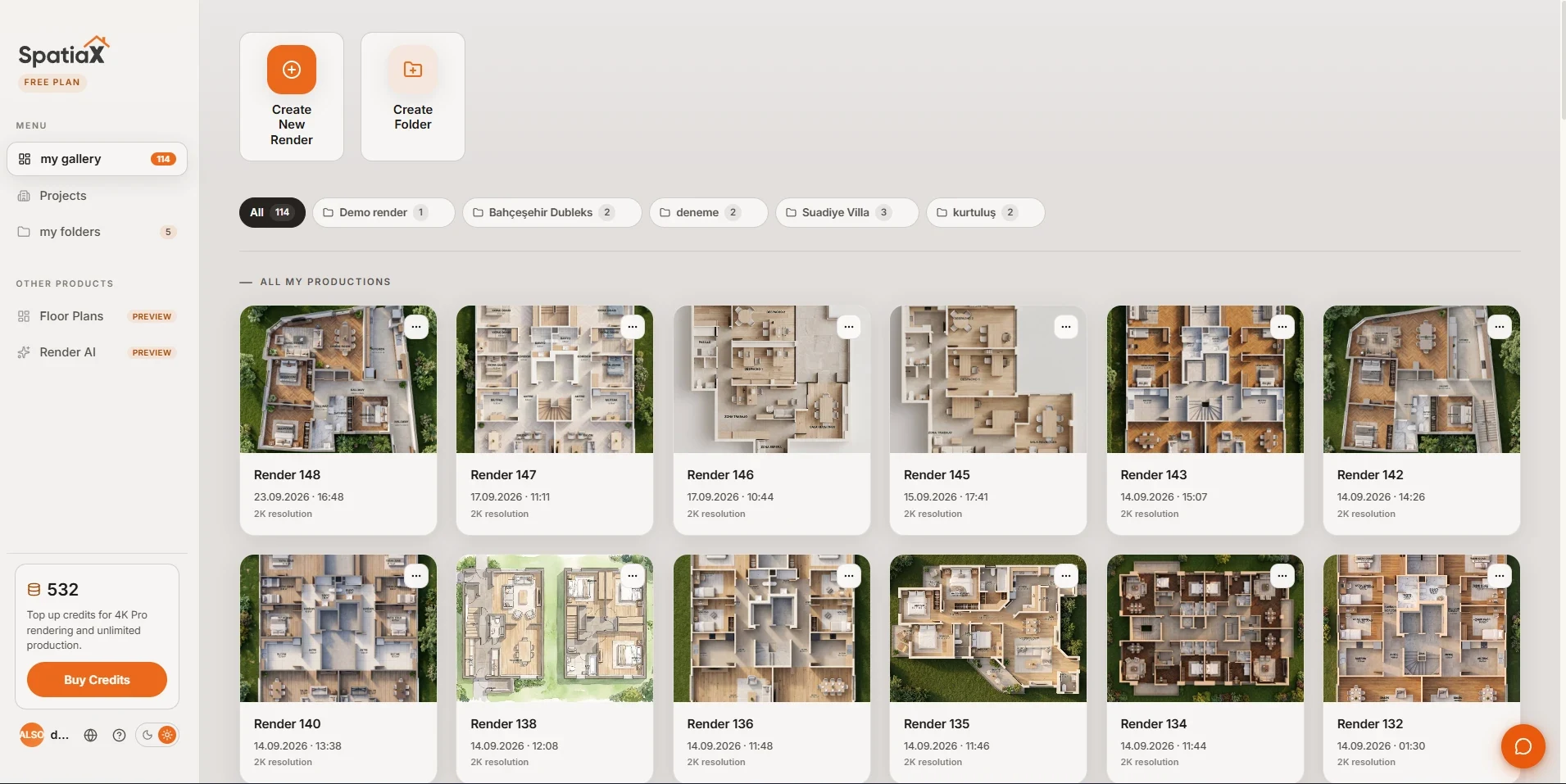The width and height of the screenshot is (1566, 784).
Task: Open Render 143 thumbnail
Action: (1205, 379)
